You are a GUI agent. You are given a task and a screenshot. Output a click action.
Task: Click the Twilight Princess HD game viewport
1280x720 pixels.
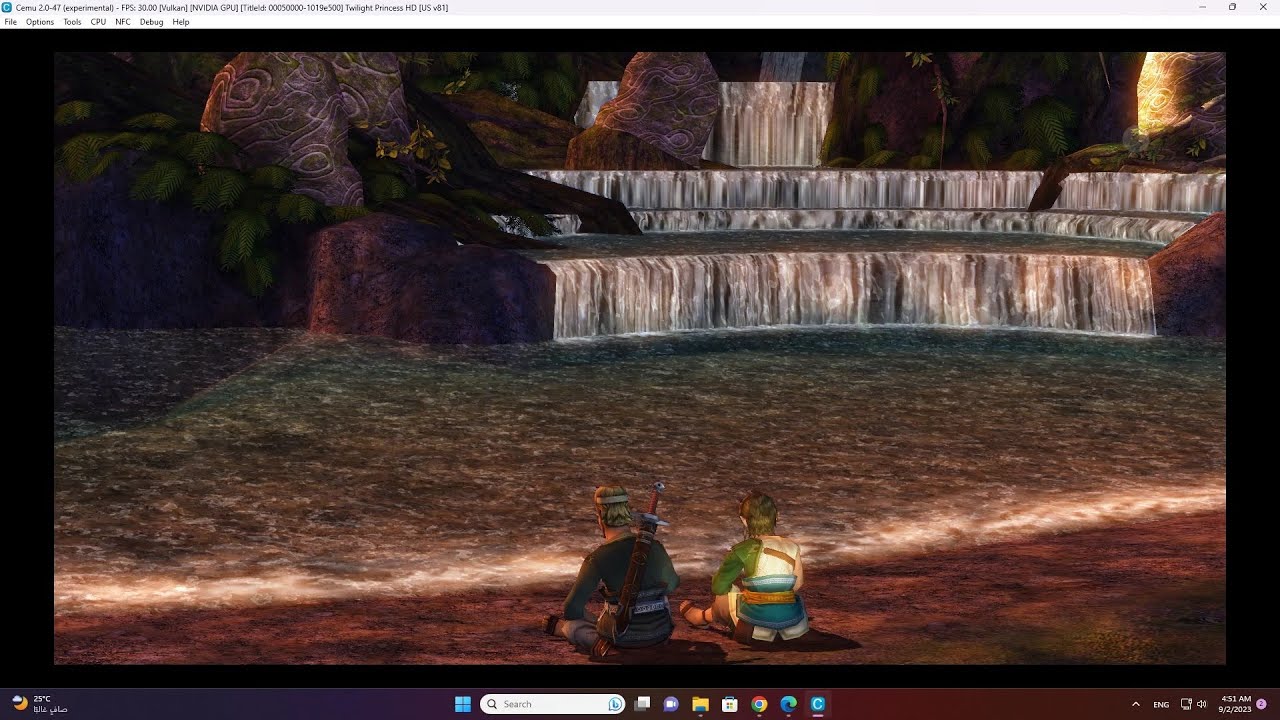click(x=640, y=358)
